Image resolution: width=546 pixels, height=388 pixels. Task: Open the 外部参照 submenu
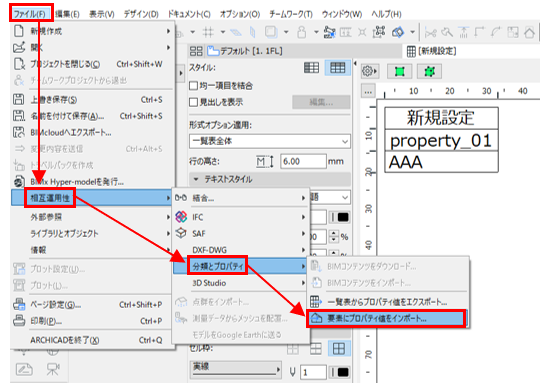pos(93,217)
